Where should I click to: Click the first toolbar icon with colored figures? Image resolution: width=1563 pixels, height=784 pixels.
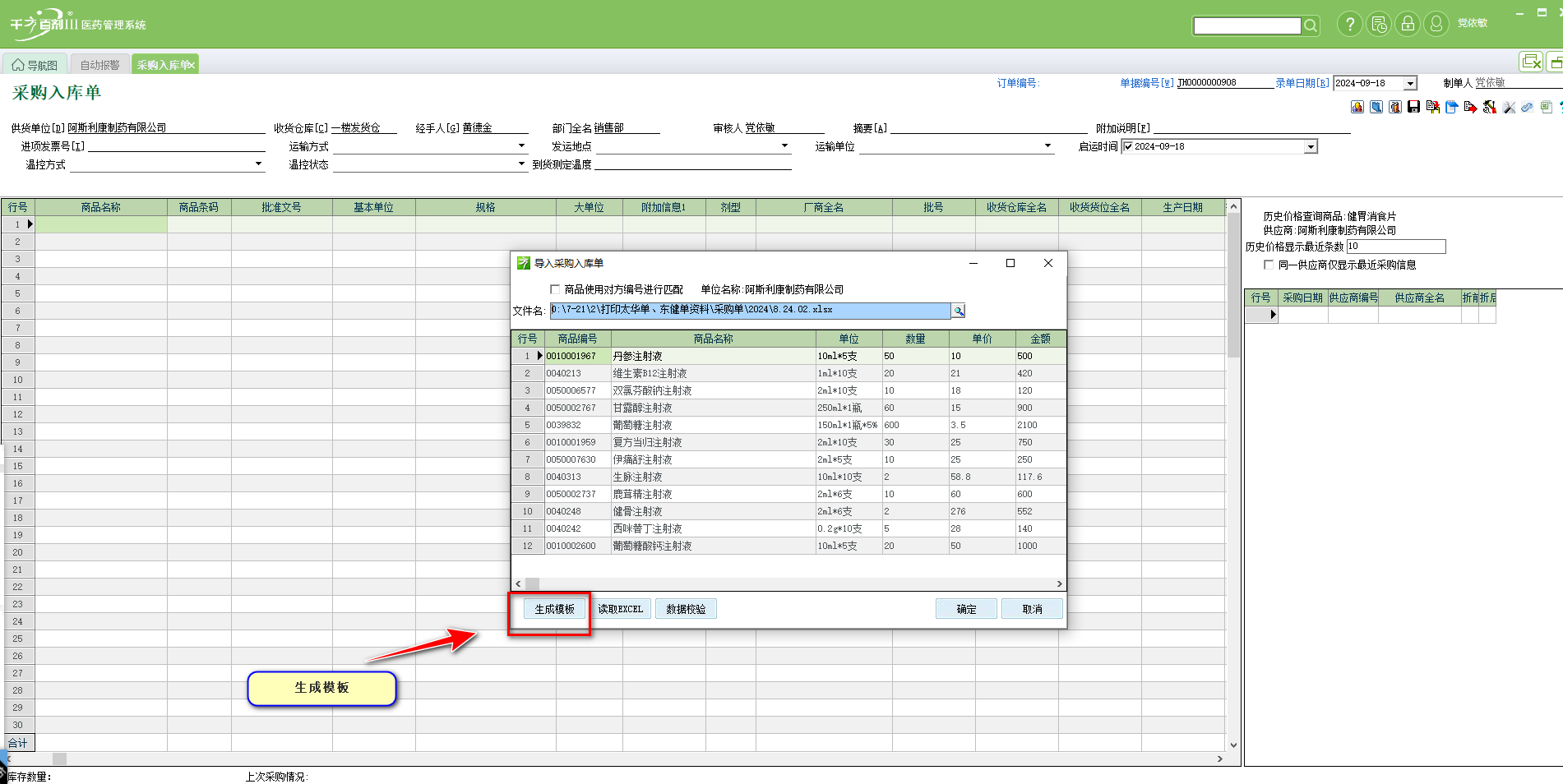click(1357, 107)
